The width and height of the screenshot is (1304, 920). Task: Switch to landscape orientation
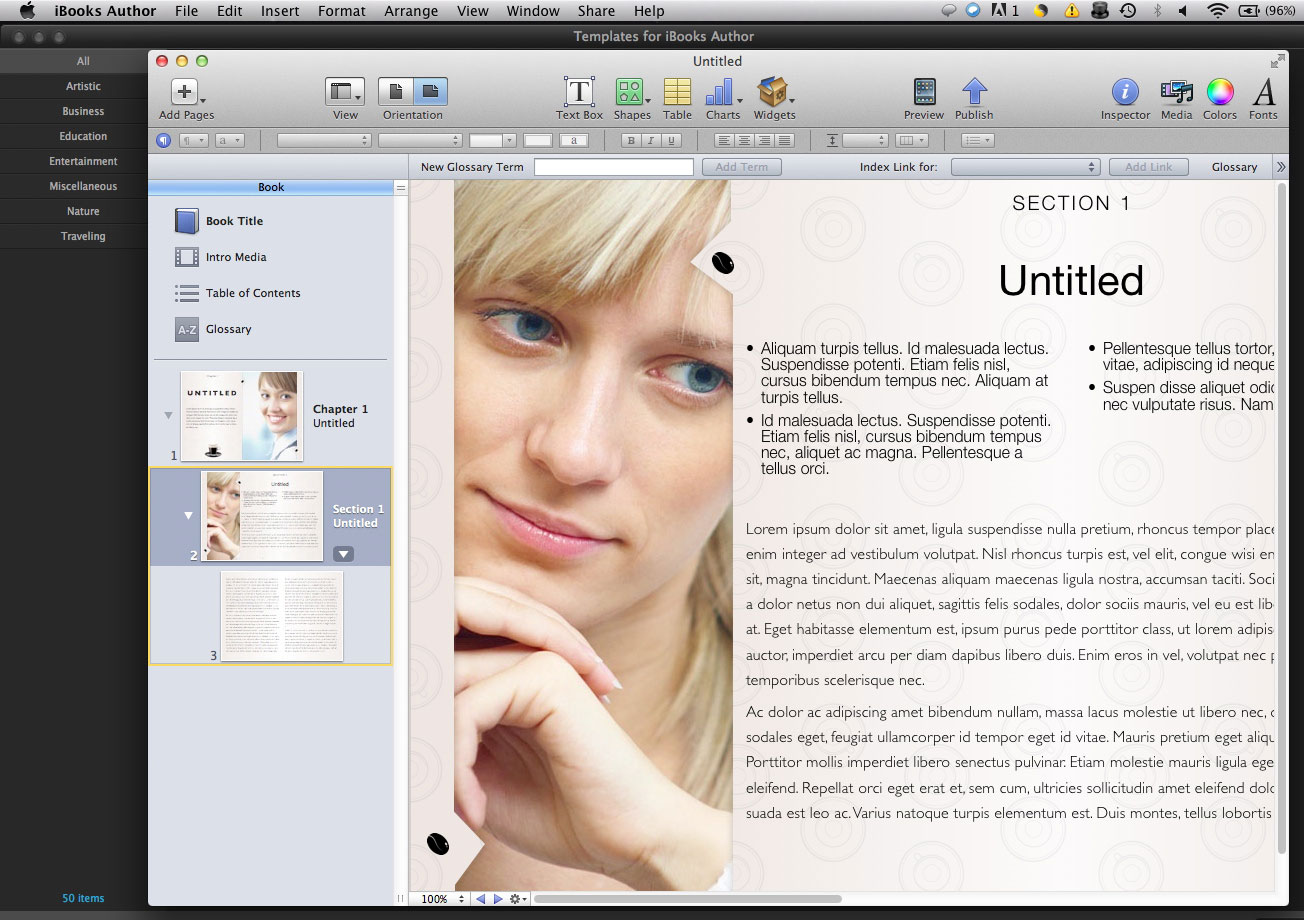[430, 92]
